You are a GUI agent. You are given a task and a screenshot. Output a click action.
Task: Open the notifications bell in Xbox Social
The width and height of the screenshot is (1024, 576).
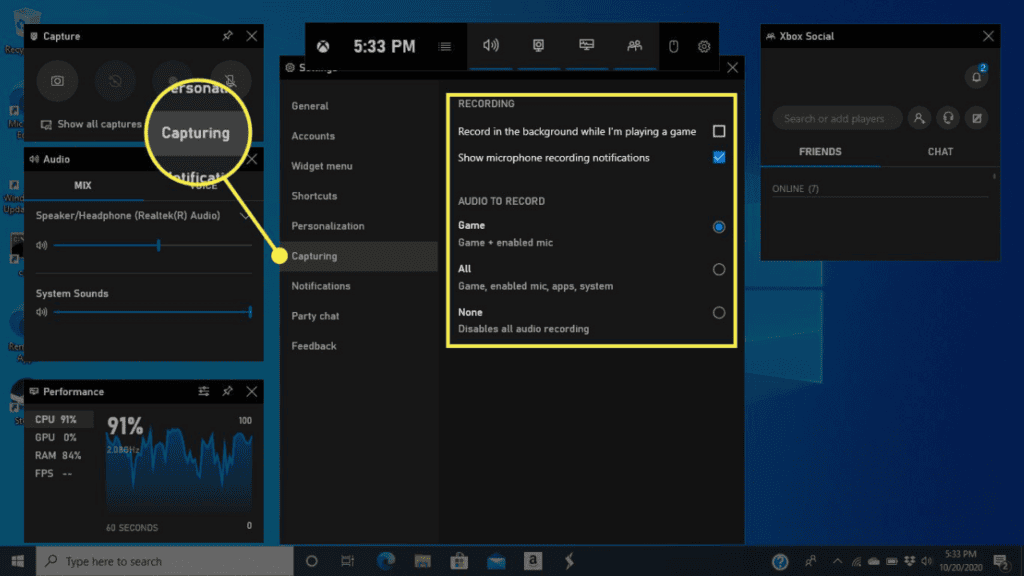[x=976, y=76]
